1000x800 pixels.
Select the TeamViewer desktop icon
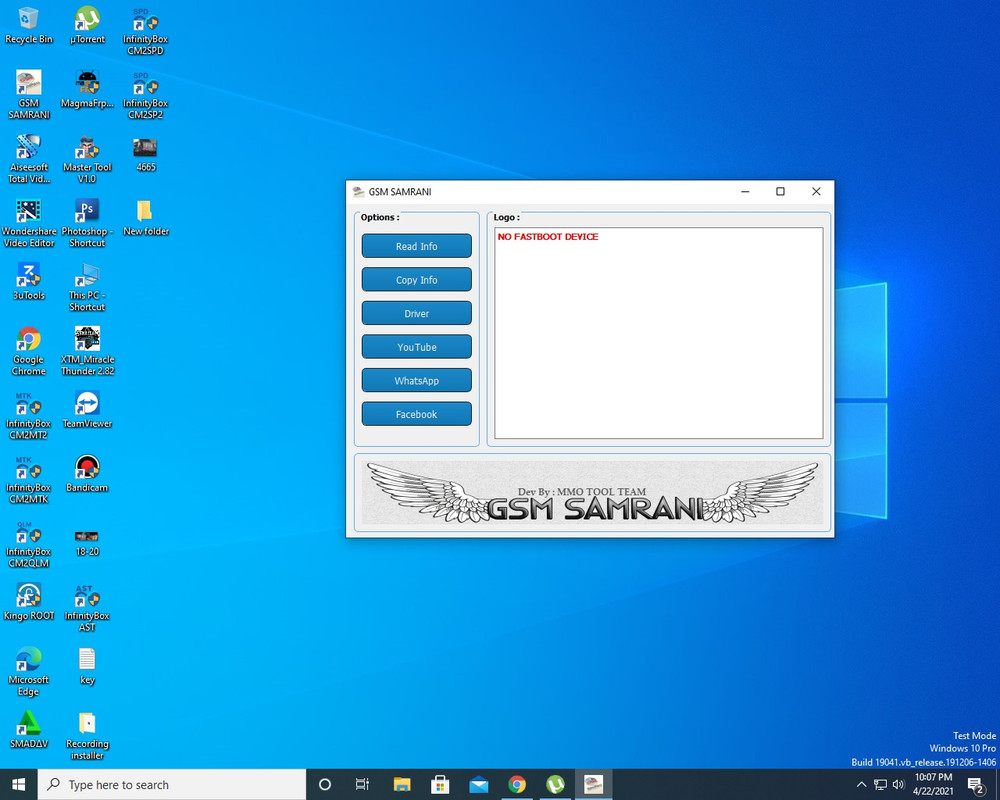(87, 410)
